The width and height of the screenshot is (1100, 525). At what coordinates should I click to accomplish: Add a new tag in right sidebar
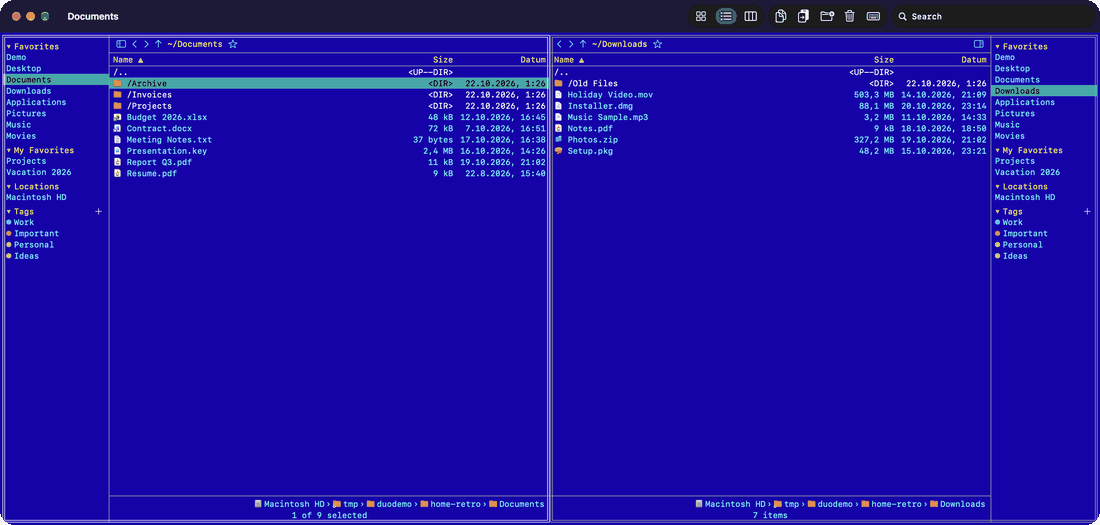click(1087, 211)
